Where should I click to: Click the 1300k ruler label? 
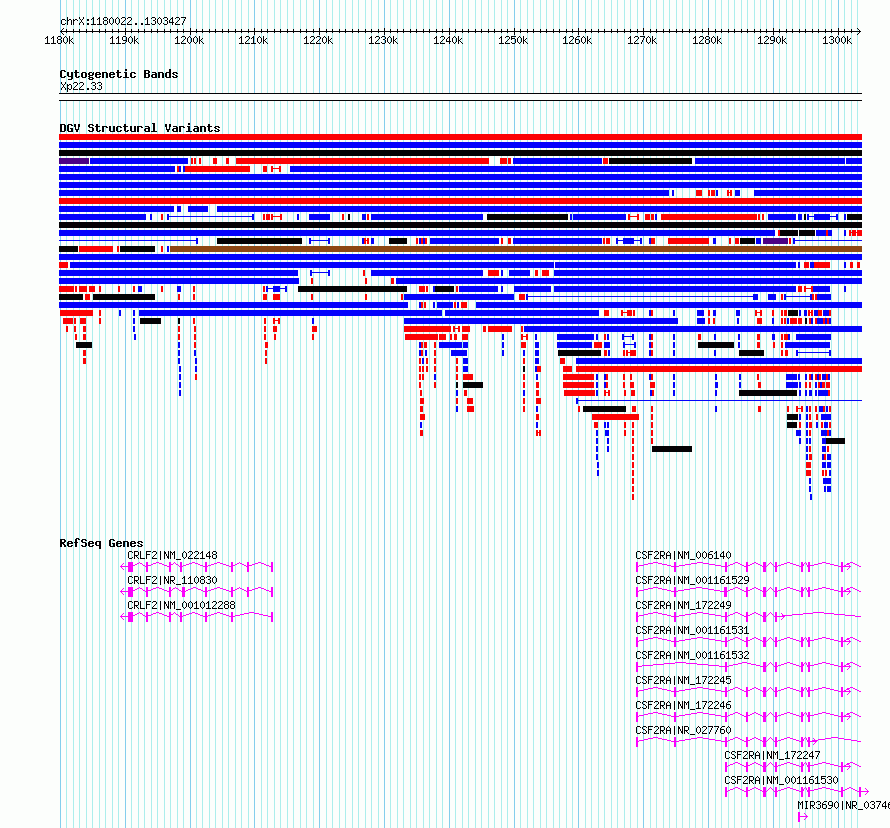pyautogui.click(x=837, y=40)
